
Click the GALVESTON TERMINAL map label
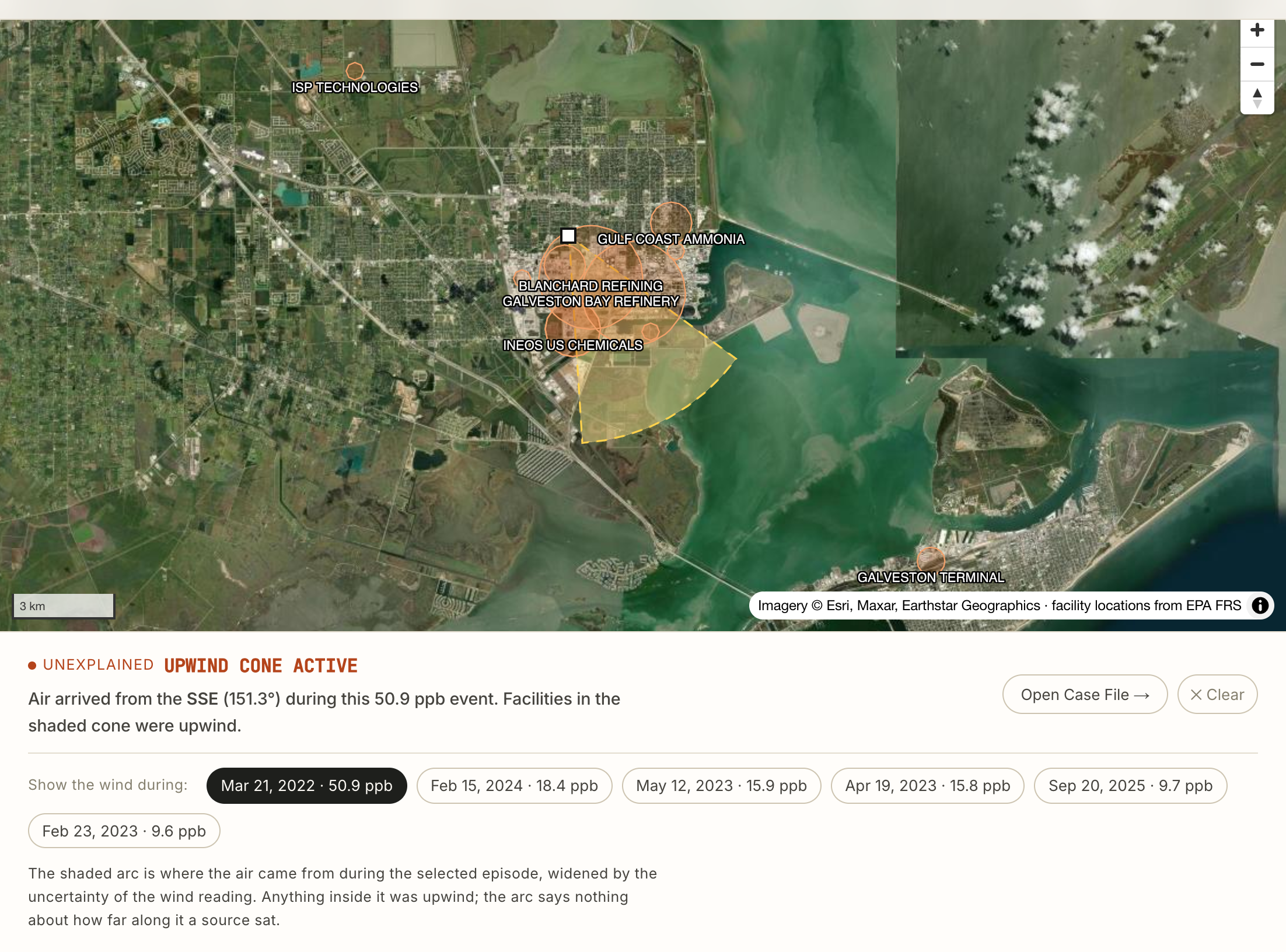(931, 577)
